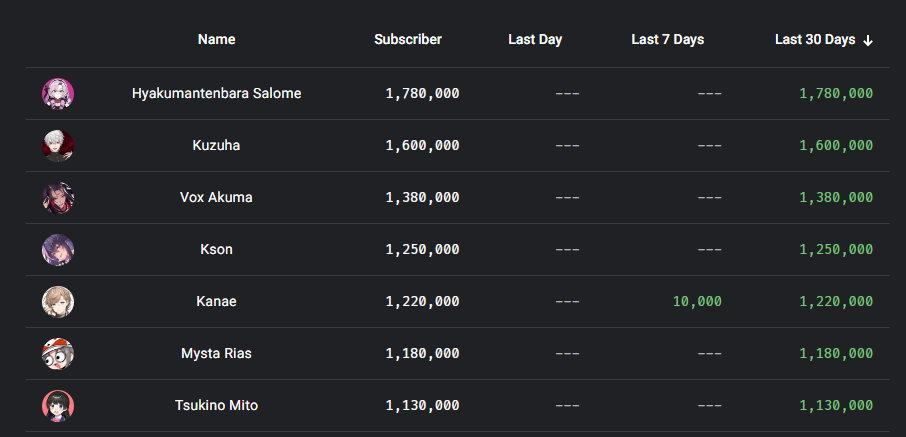The height and width of the screenshot is (437, 906).
Task: Click the descending sort arrow icon
Action: click(868, 40)
